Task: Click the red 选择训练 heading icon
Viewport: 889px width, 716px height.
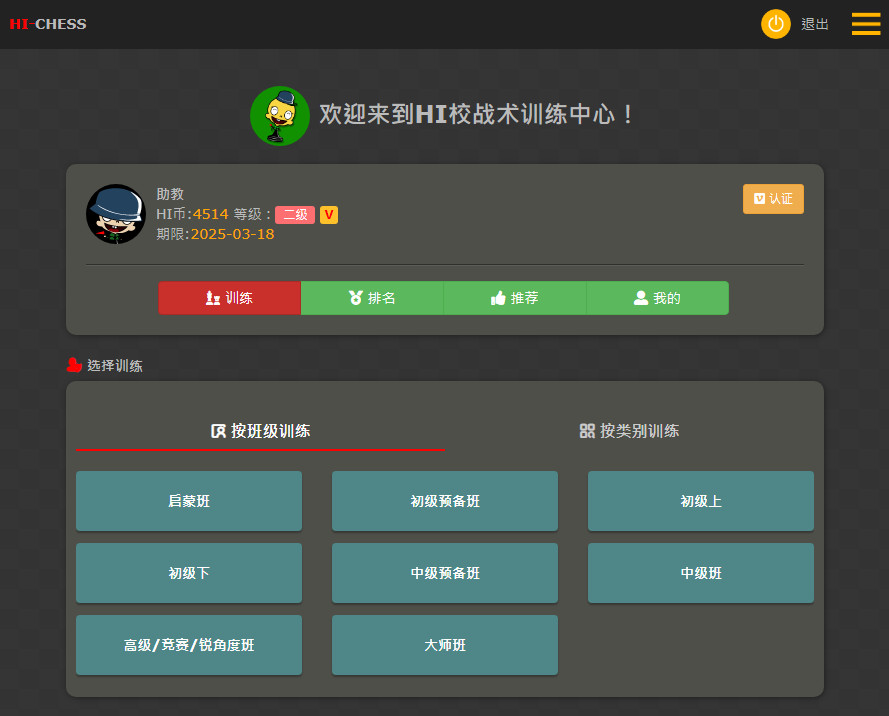Action: coord(74,365)
